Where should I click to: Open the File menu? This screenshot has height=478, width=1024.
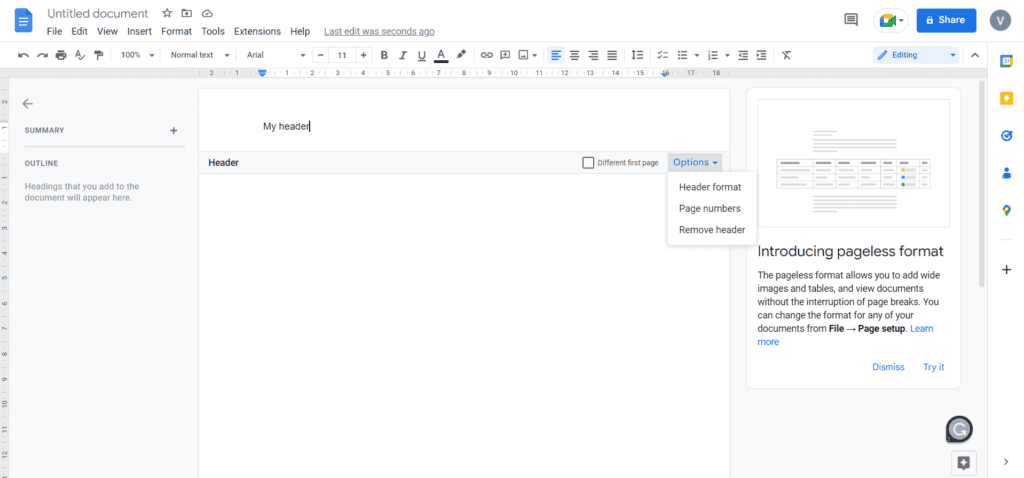pos(54,31)
